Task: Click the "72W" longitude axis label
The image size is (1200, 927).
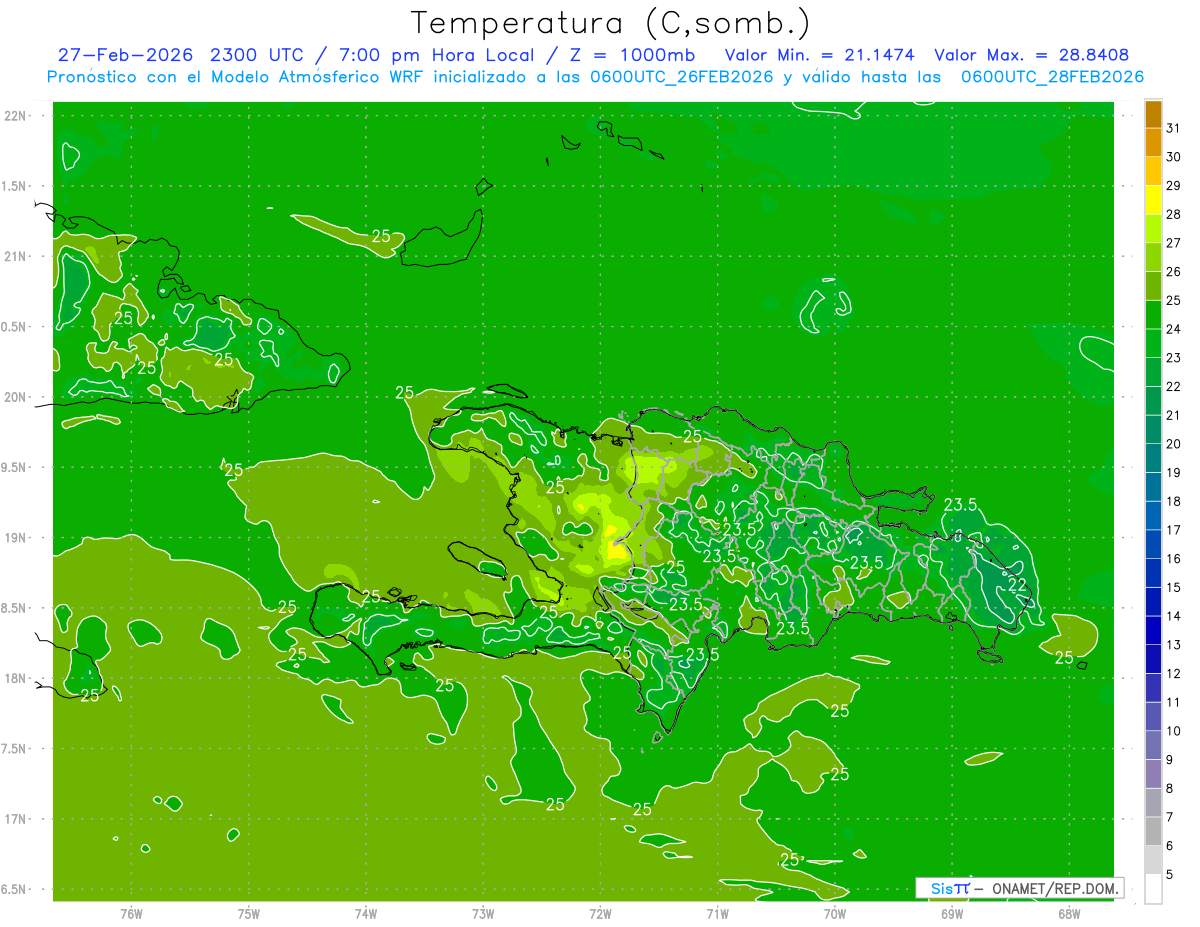Action: pyautogui.click(x=600, y=913)
